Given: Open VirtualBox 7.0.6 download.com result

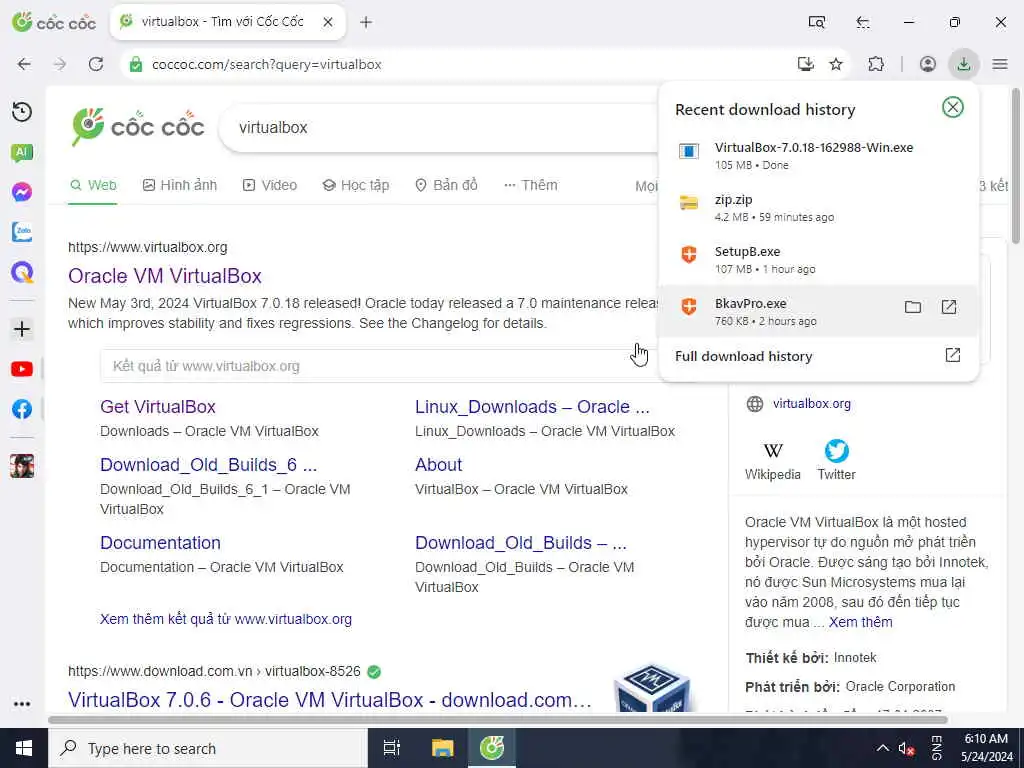Looking at the screenshot, I should (330, 700).
